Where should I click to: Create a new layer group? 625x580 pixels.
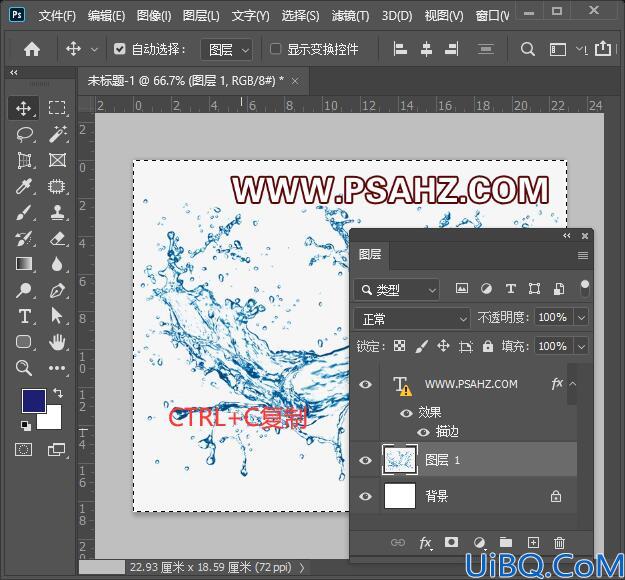click(506, 542)
